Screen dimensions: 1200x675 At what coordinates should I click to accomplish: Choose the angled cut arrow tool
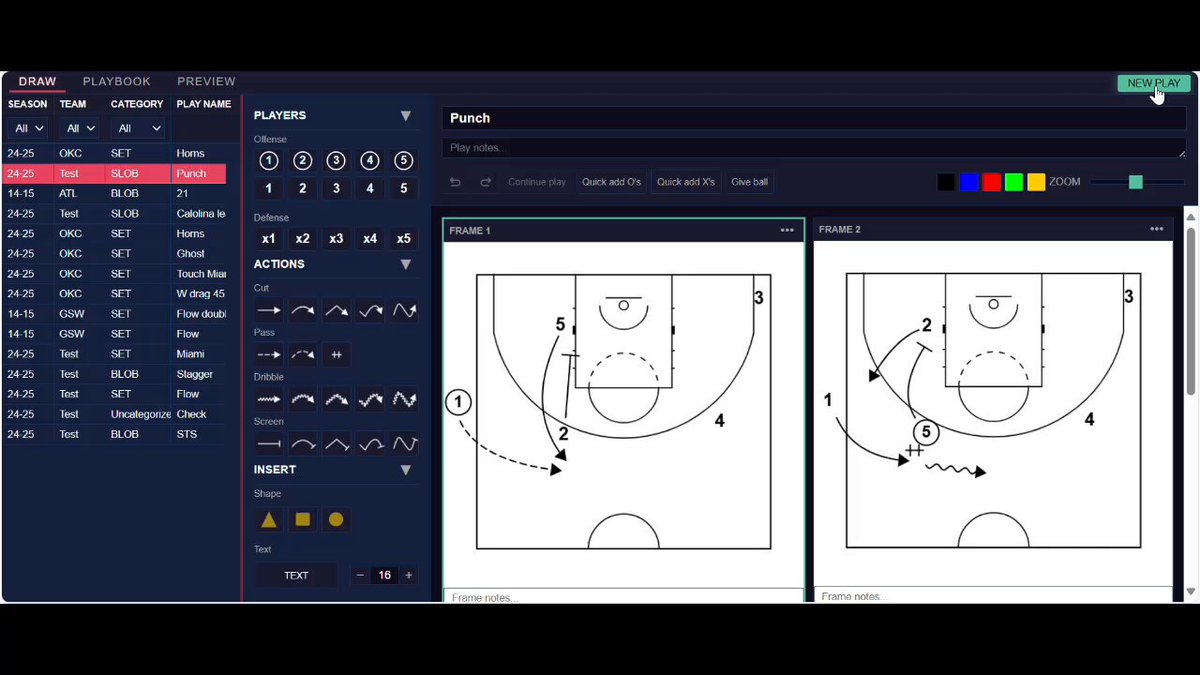pyautogui.click(x=337, y=311)
